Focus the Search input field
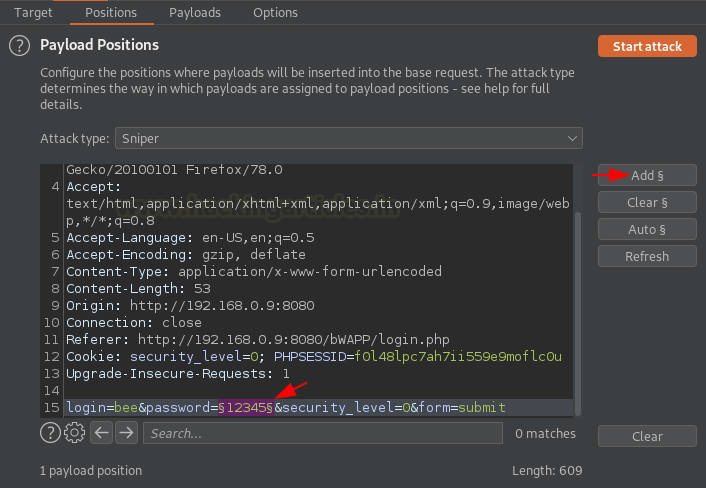The height and width of the screenshot is (488, 706). (323, 433)
